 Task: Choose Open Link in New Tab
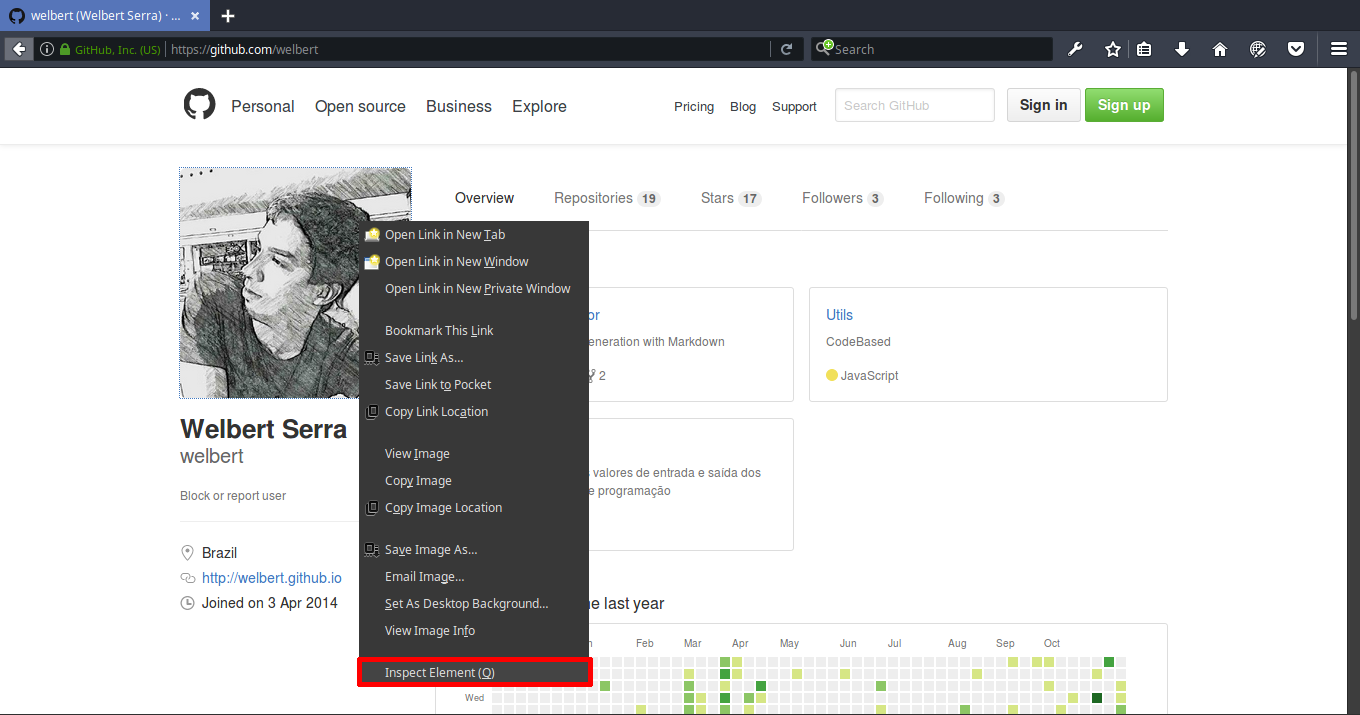(x=474, y=235)
